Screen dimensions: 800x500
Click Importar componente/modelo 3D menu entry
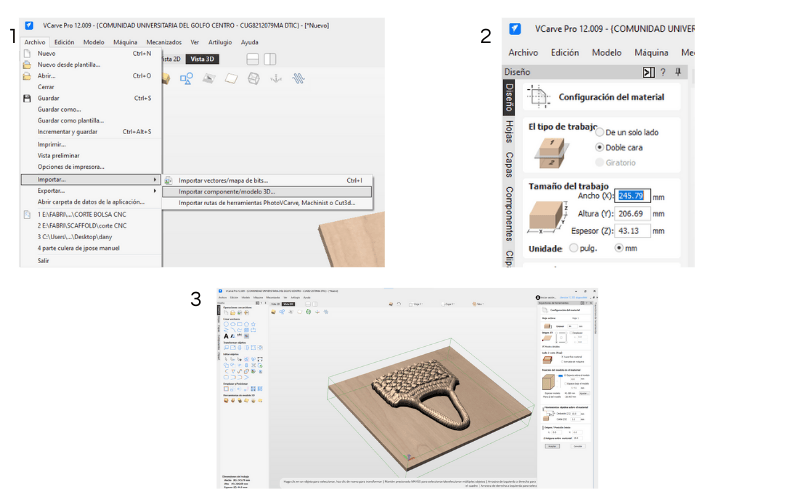pyautogui.click(x=226, y=191)
